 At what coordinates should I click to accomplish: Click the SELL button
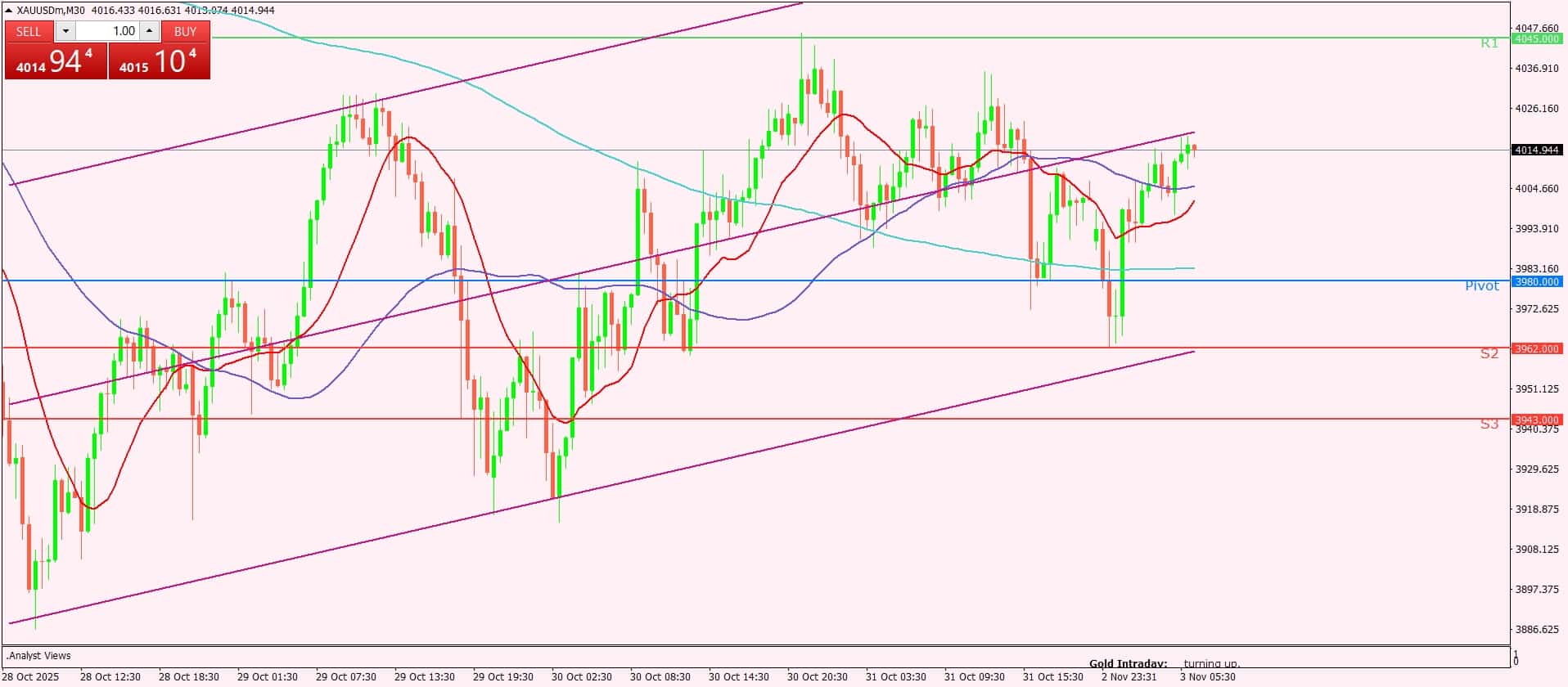(x=29, y=31)
